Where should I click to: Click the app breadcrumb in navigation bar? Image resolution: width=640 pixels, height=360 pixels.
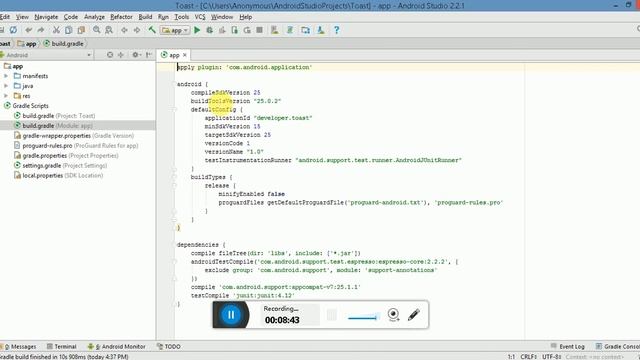click(x=27, y=44)
